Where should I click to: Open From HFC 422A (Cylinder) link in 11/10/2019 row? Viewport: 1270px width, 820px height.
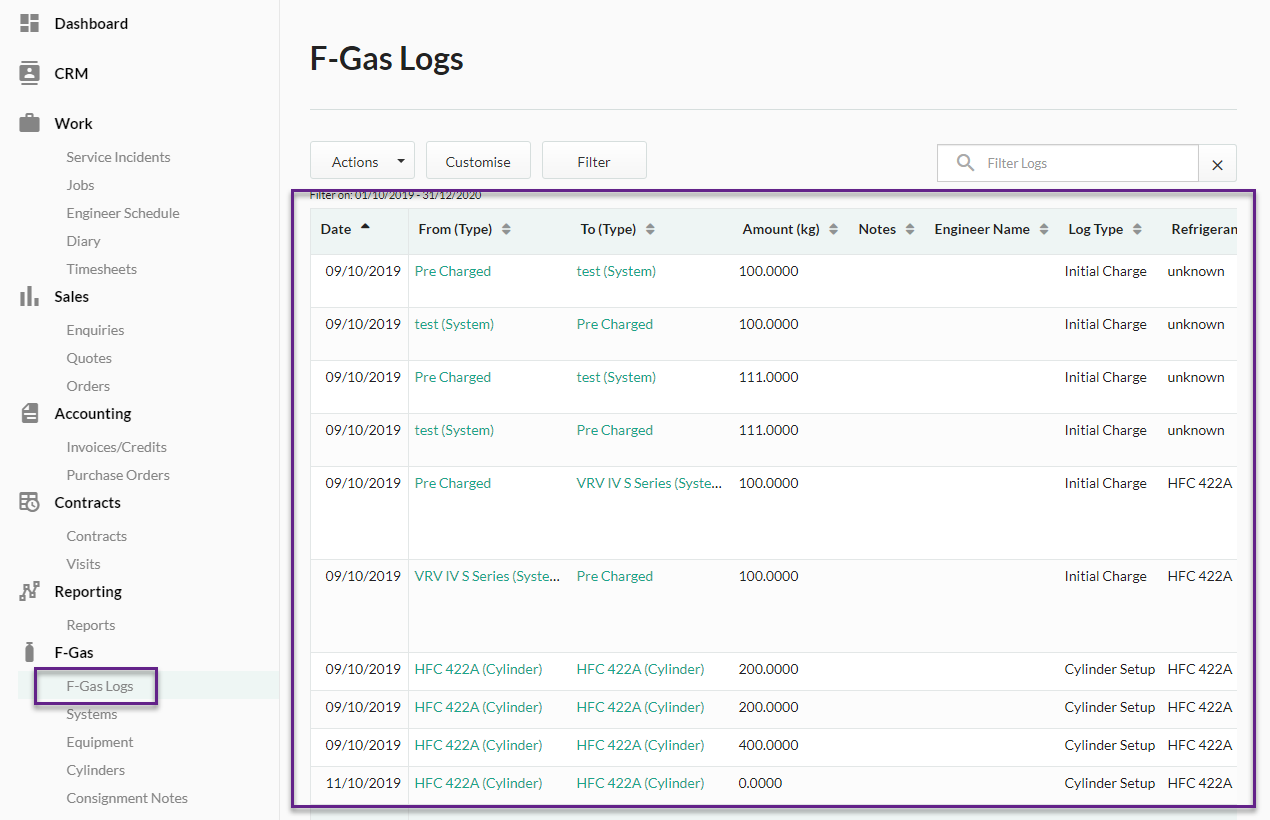coord(478,783)
